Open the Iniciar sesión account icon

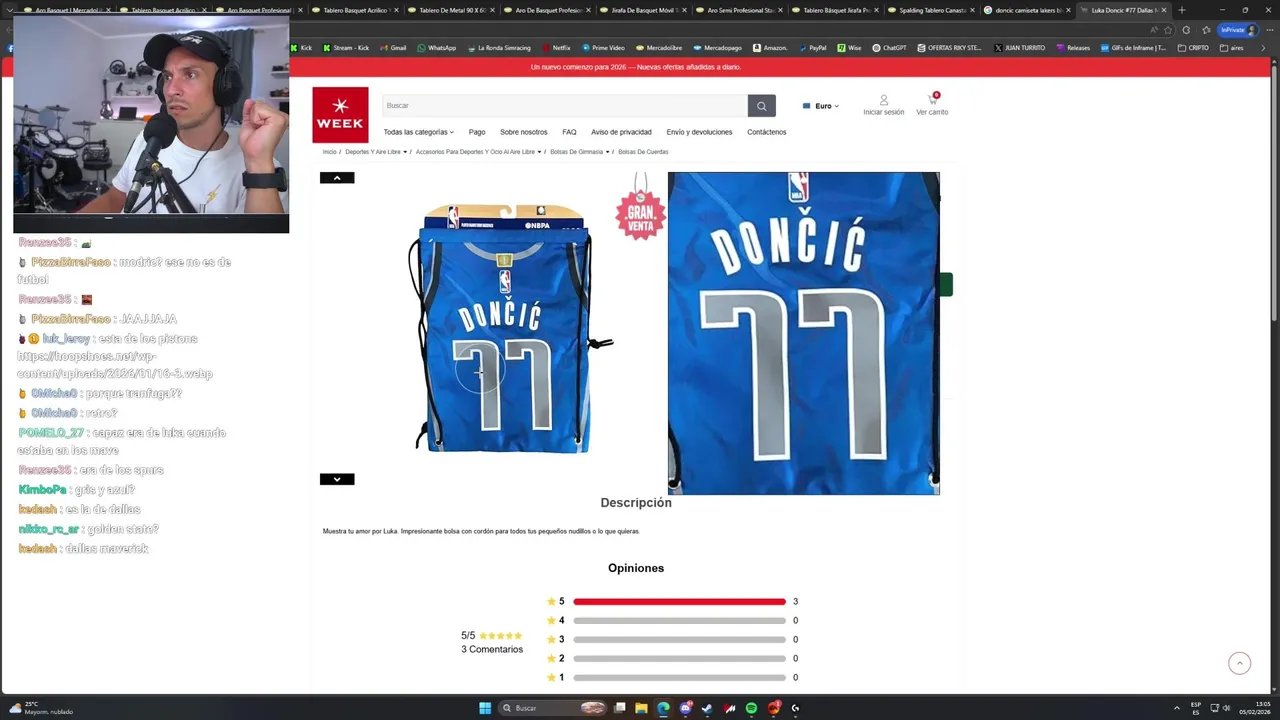pyautogui.click(x=883, y=105)
